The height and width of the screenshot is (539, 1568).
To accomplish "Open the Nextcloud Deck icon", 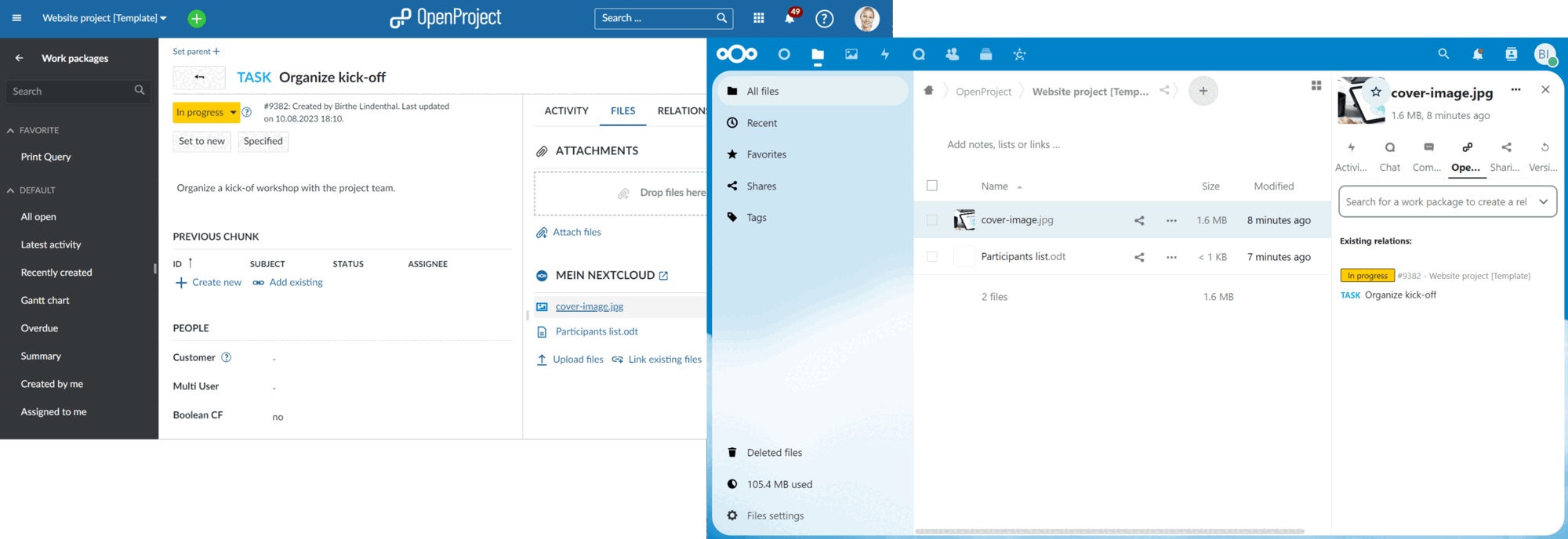I will pos(985,54).
